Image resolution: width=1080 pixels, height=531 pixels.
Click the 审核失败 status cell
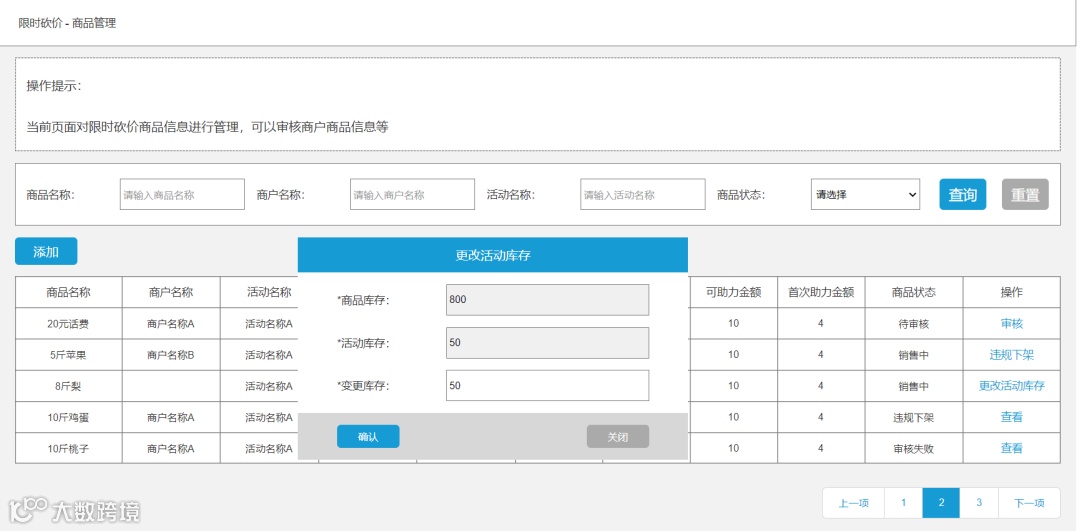914,448
